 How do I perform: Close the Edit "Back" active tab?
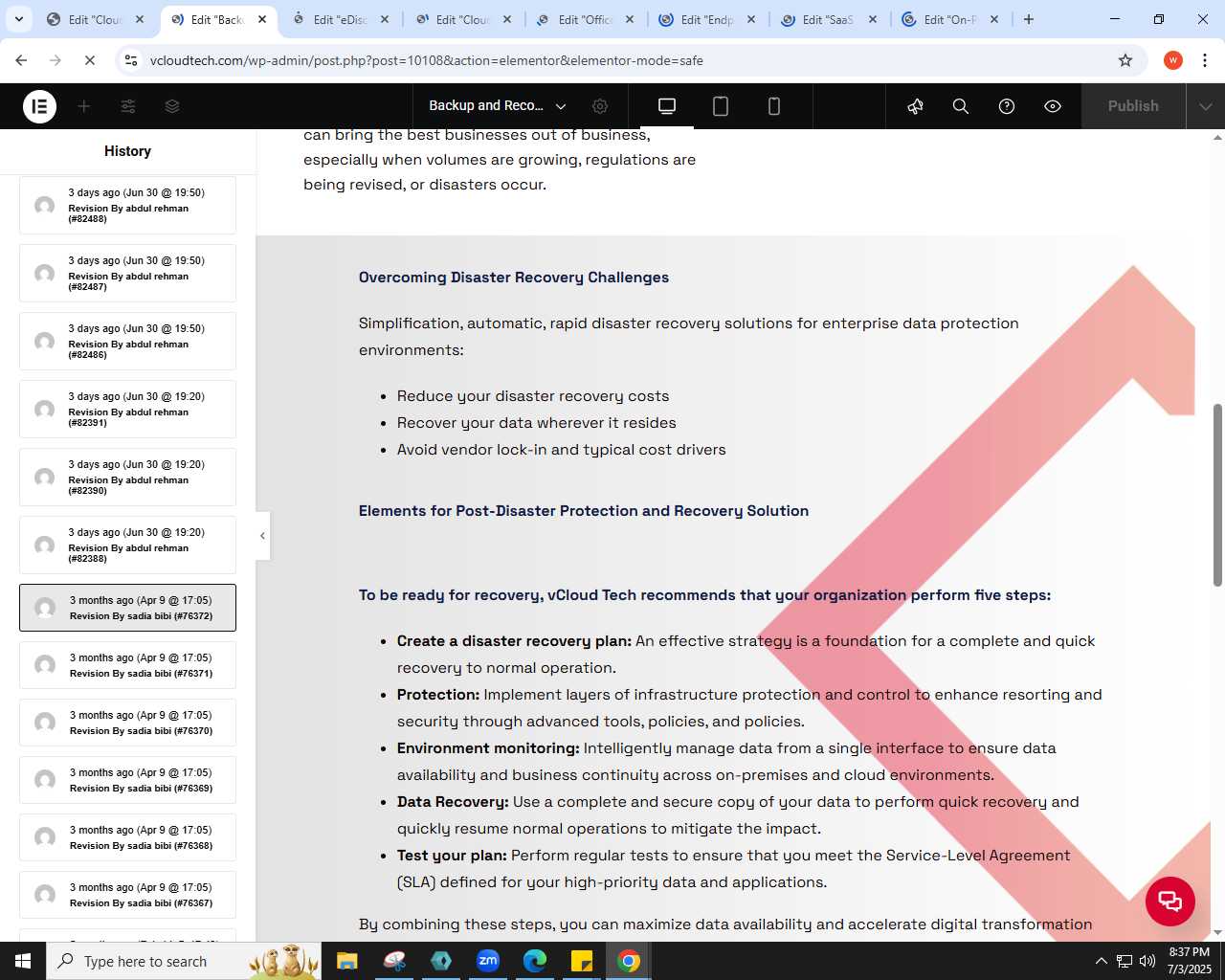[262, 19]
